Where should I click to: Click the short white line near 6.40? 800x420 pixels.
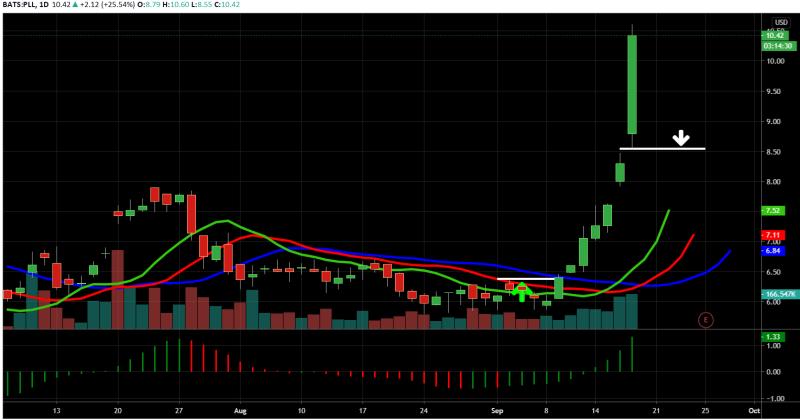[526, 279]
